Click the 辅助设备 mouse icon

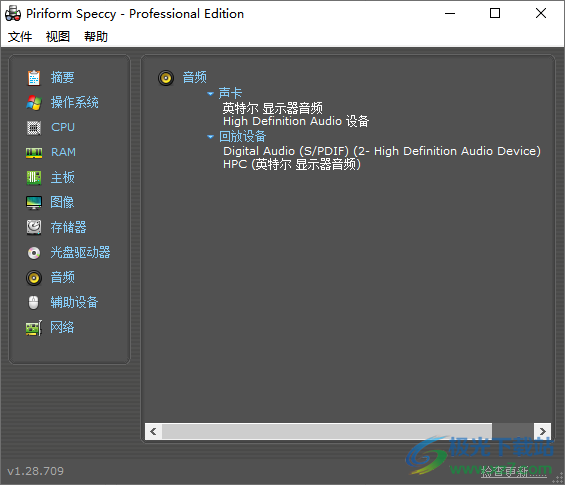[34, 303]
